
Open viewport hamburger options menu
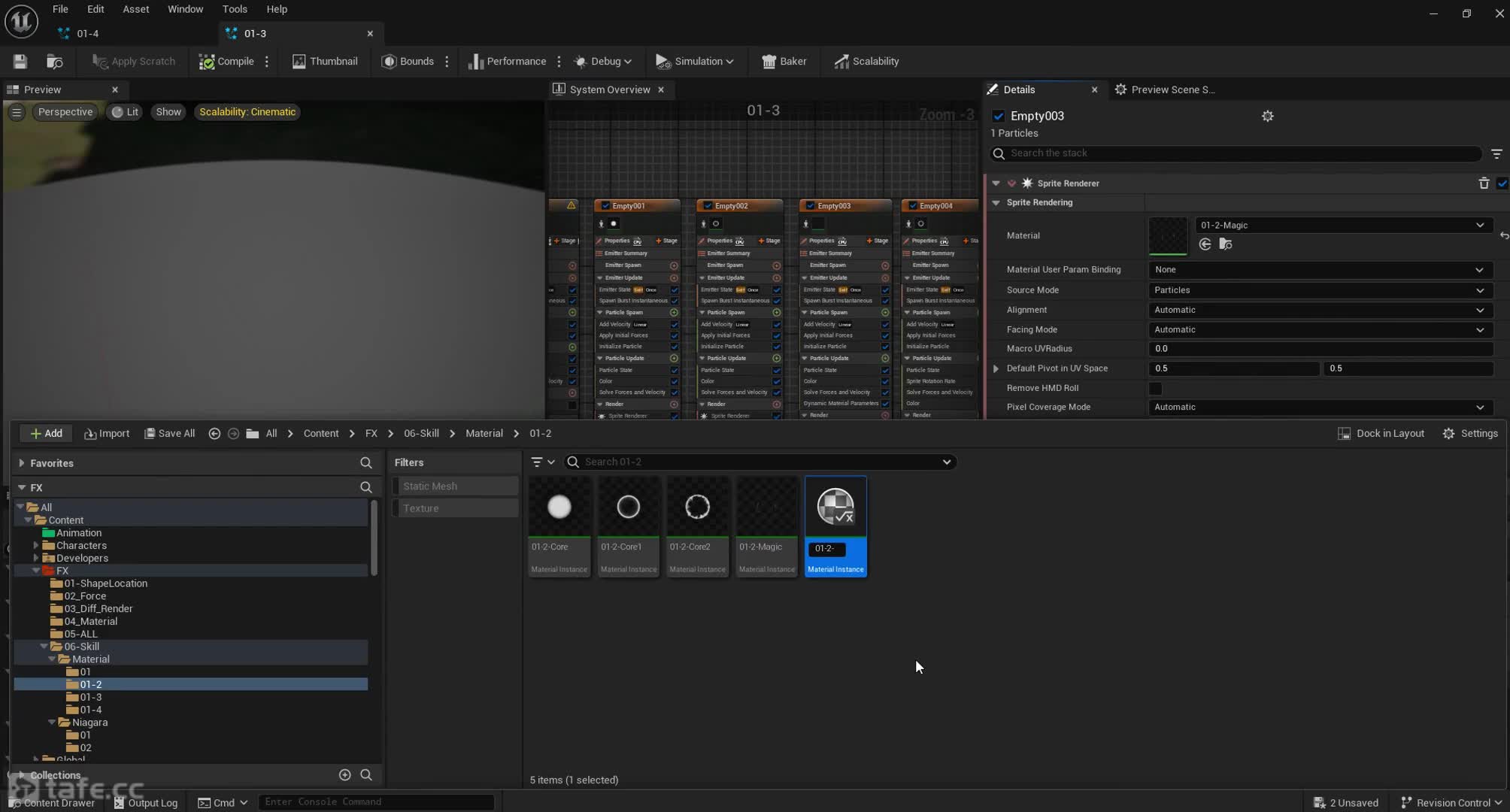coord(17,112)
